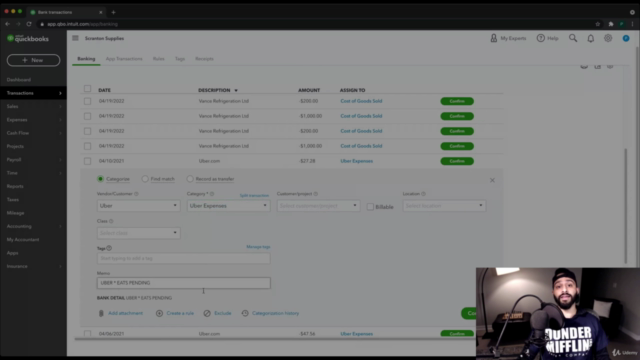The width and height of the screenshot is (640, 360).
Task: Click the browser reload icon
Action: click(x=29, y=24)
